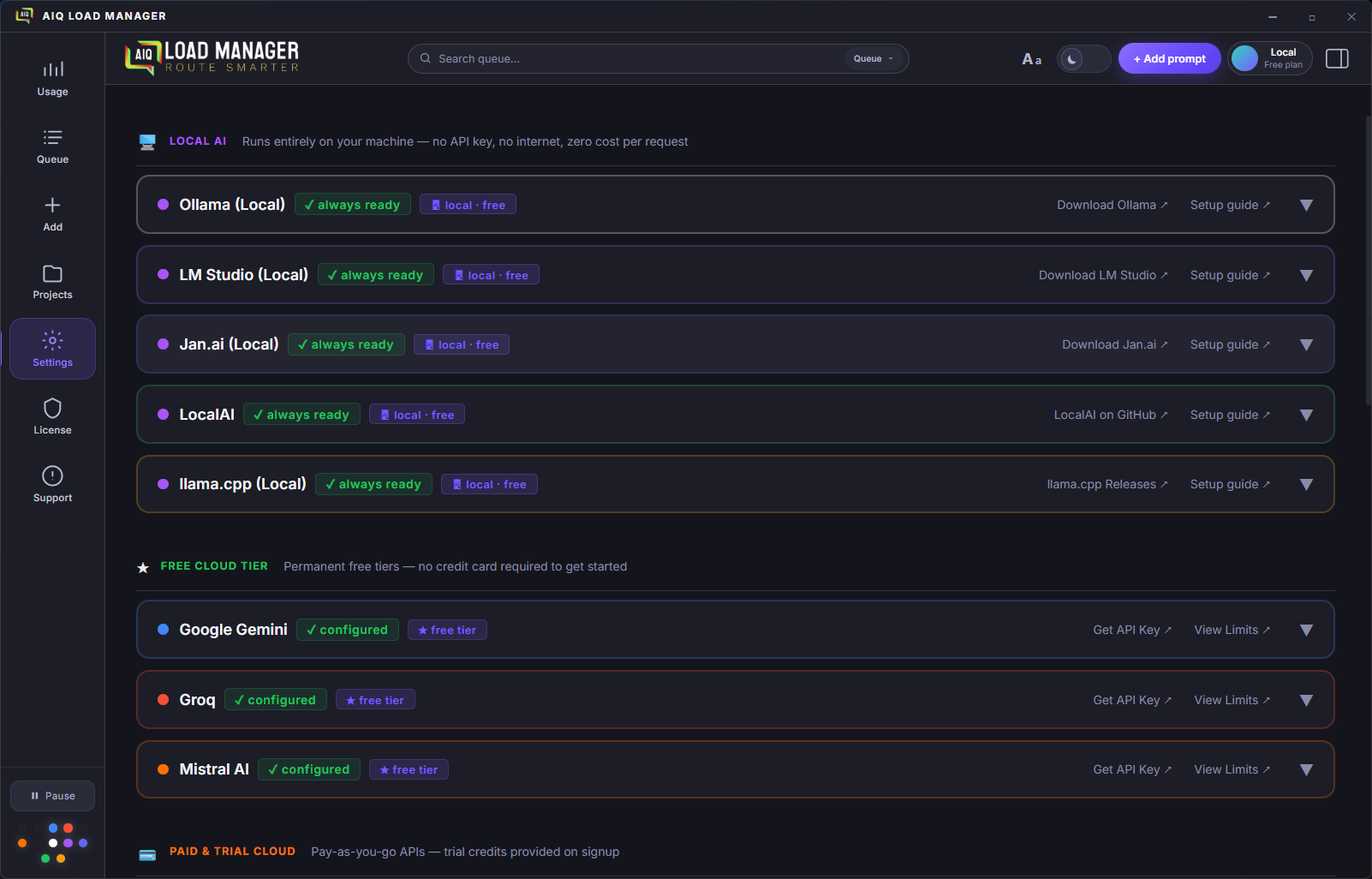Click the Ollama purple status dot
The width and height of the screenshot is (1372, 879).
tap(163, 204)
